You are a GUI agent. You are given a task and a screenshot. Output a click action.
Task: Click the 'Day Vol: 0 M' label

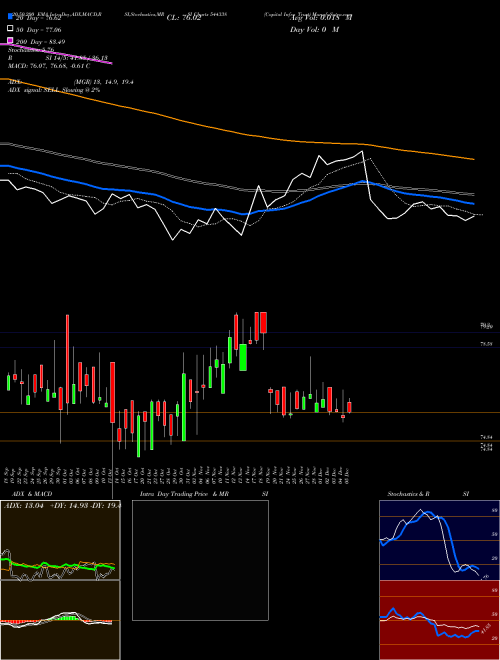point(314,30)
